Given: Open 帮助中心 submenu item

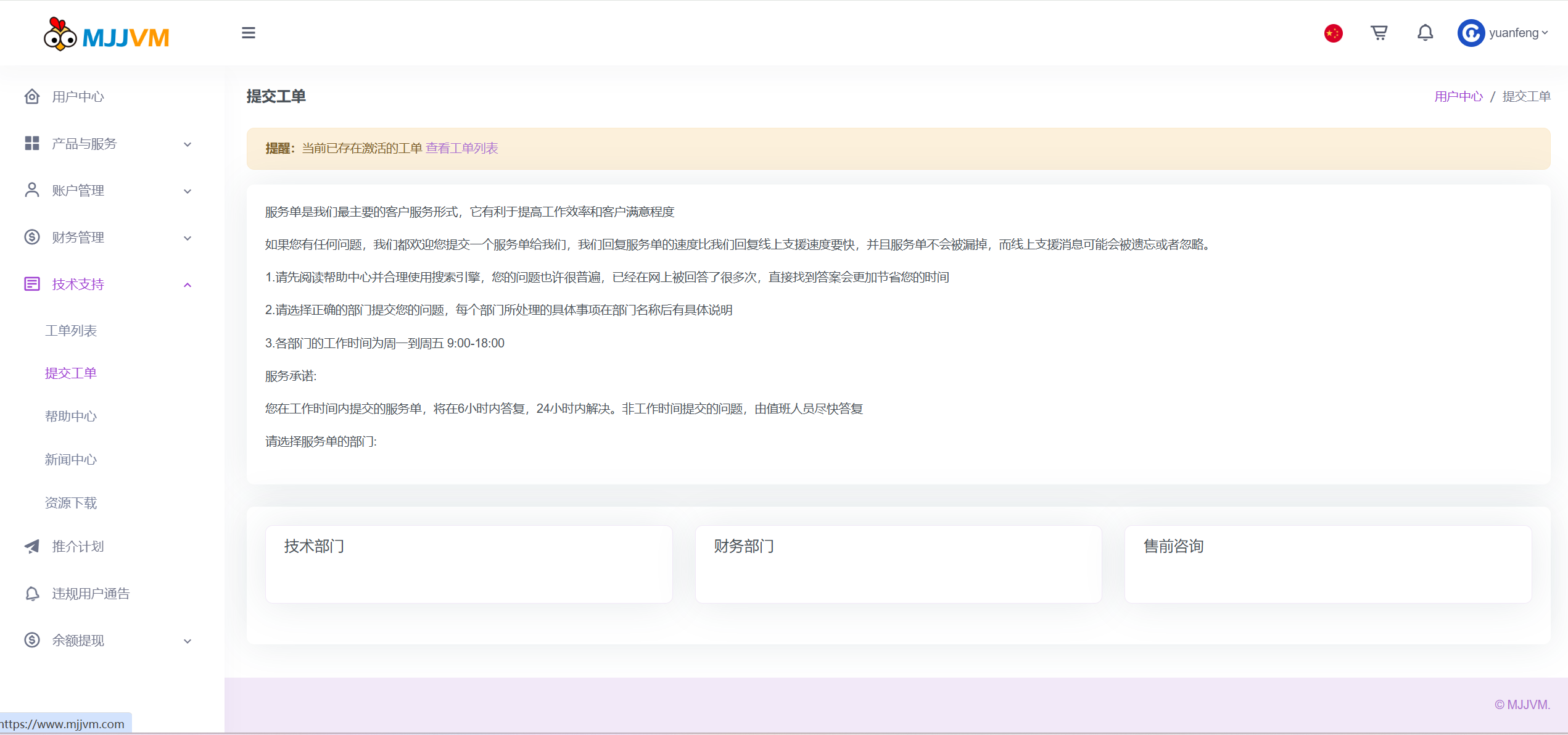Looking at the screenshot, I should pyautogui.click(x=71, y=417).
